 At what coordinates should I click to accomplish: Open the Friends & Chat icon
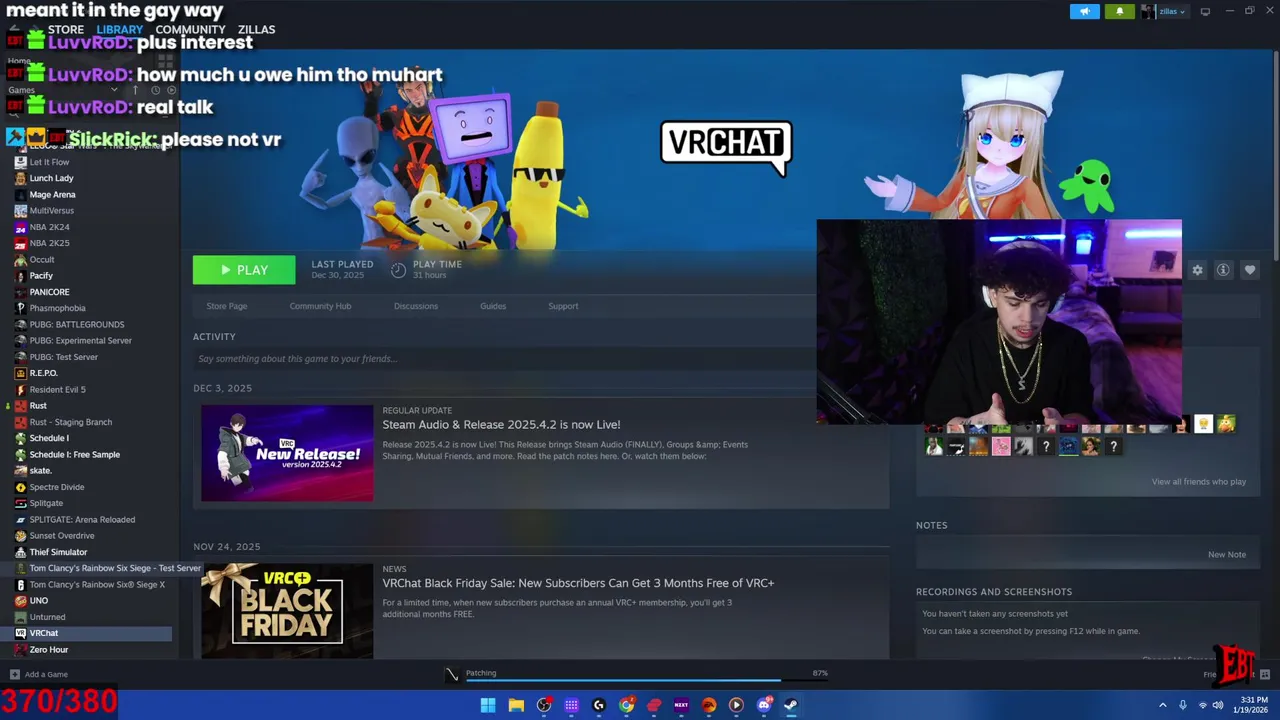pyautogui.click(x=1265, y=675)
